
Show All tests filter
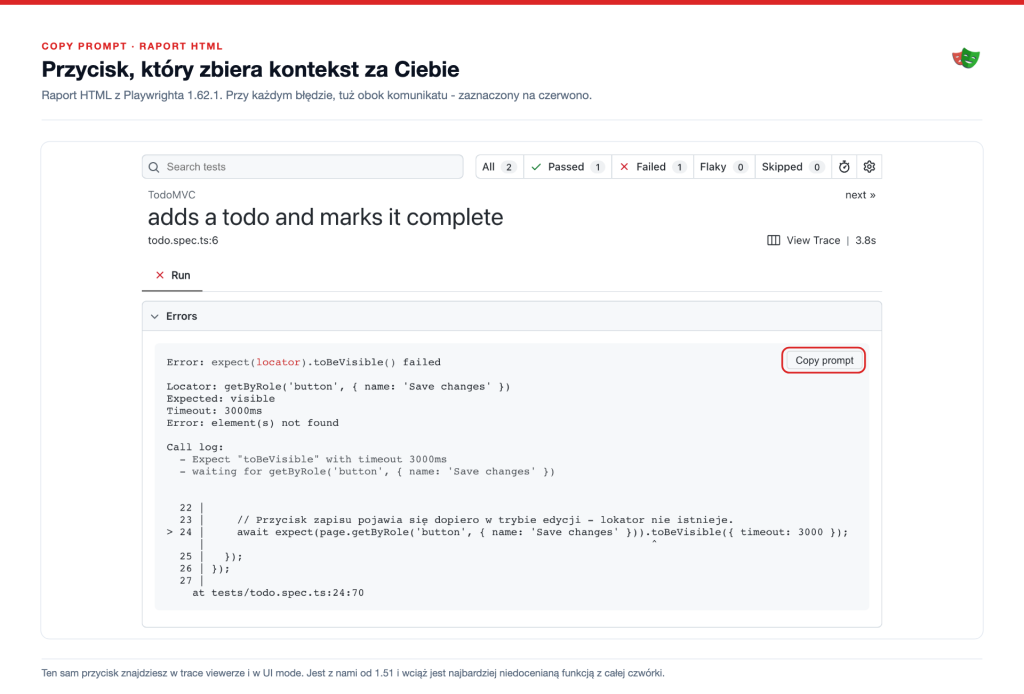point(500,167)
